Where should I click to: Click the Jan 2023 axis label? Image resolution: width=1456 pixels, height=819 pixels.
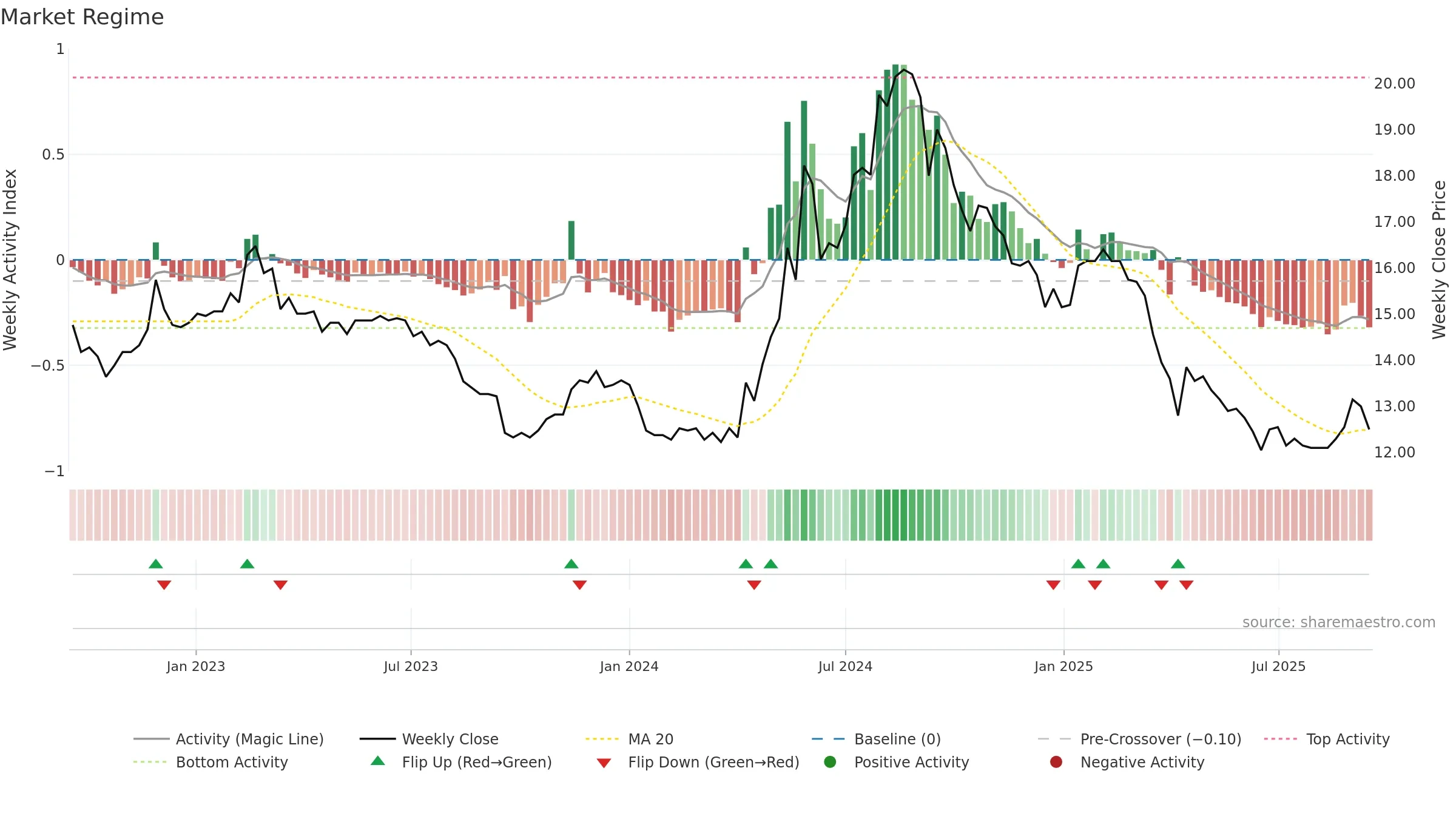click(x=196, y=666)
